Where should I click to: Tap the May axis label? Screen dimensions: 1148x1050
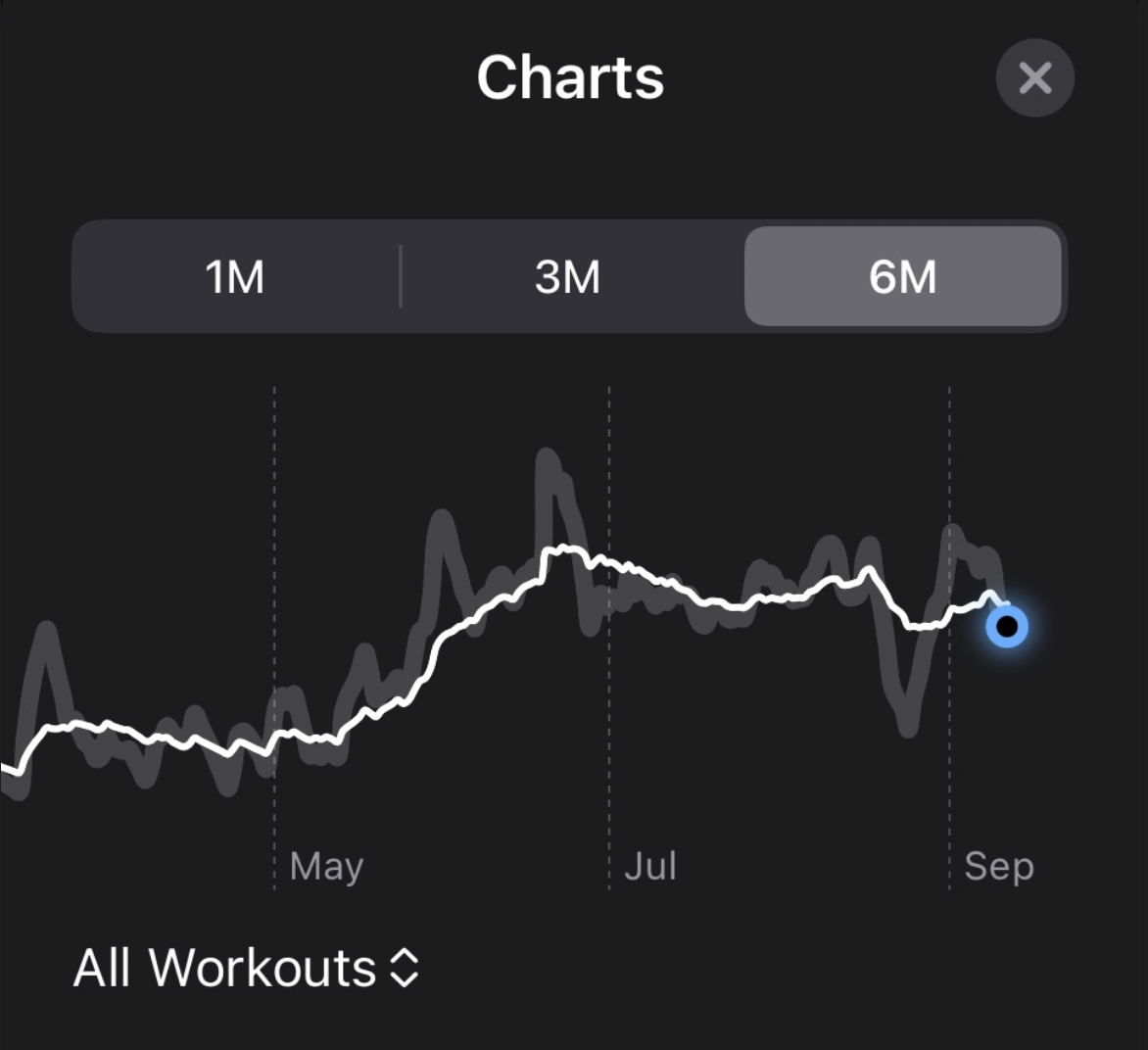(x=326, y=867)
